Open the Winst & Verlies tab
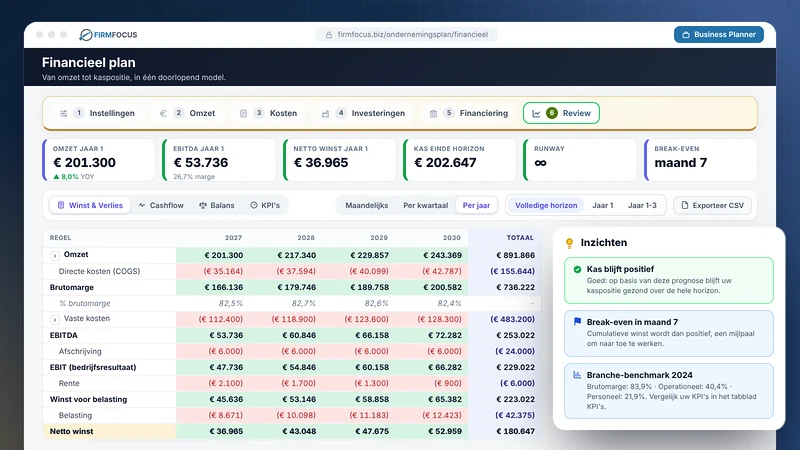Image resolution: width=800 pixels, height=450 pixels. coord(90,205)
